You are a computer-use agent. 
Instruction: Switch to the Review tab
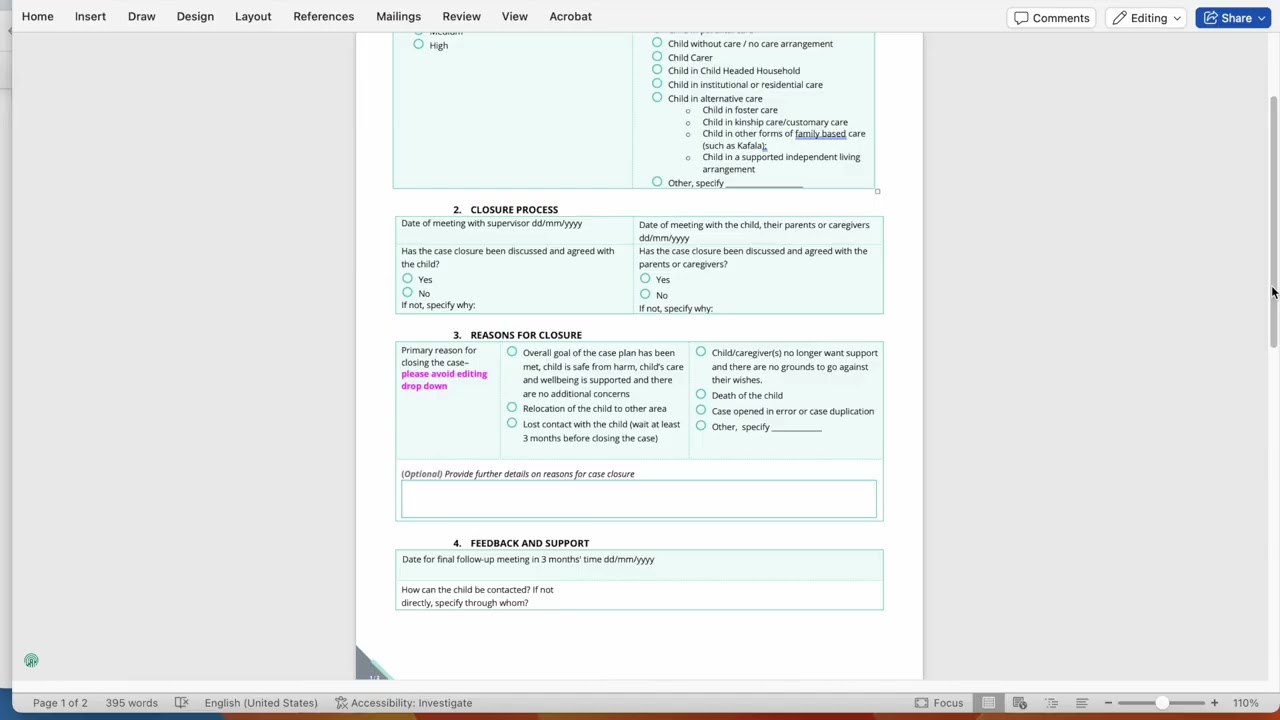tap(461, 16)
